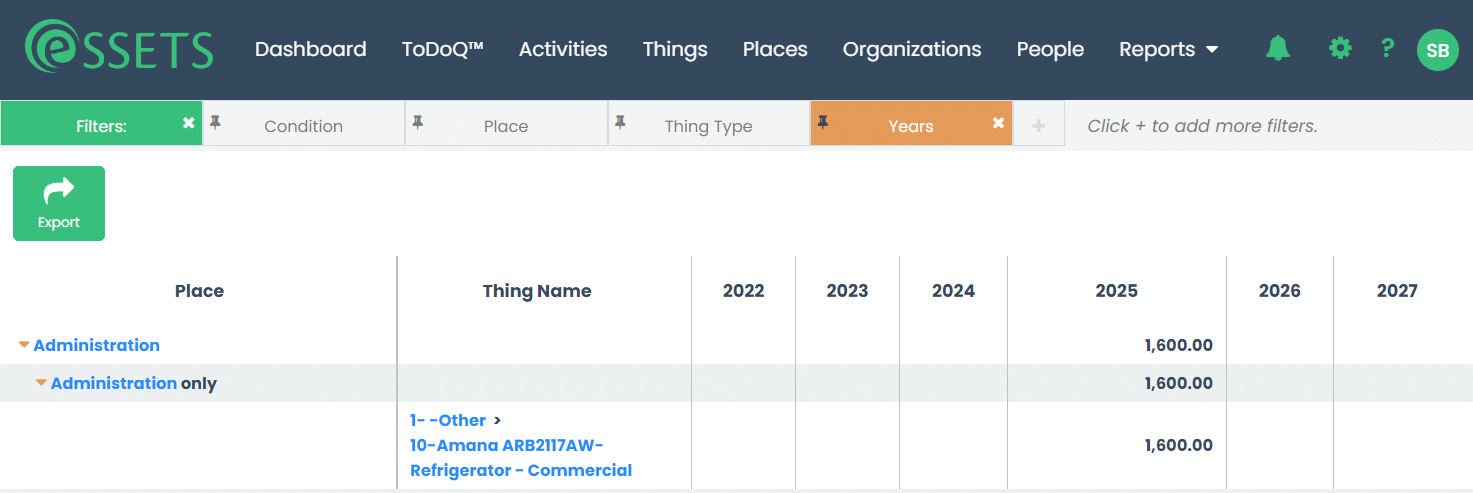Open the 1- -Other link

pyautogui.click(x=448, y=420)
